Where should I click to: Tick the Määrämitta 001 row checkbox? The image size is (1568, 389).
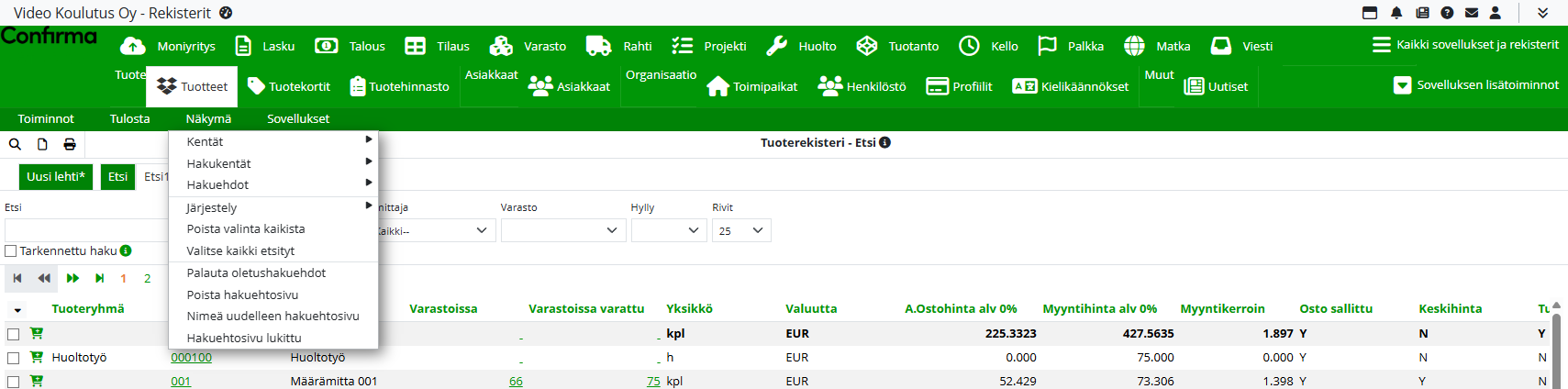[13, 382]
